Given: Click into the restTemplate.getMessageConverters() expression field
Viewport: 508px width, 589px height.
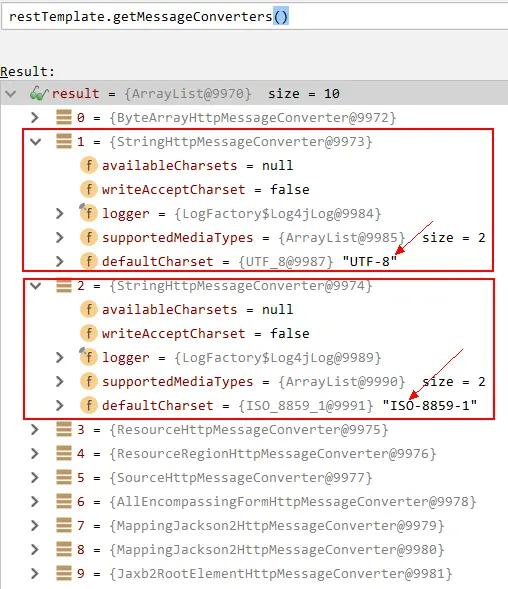Looking at the screenshot, I should coord(255,17).
